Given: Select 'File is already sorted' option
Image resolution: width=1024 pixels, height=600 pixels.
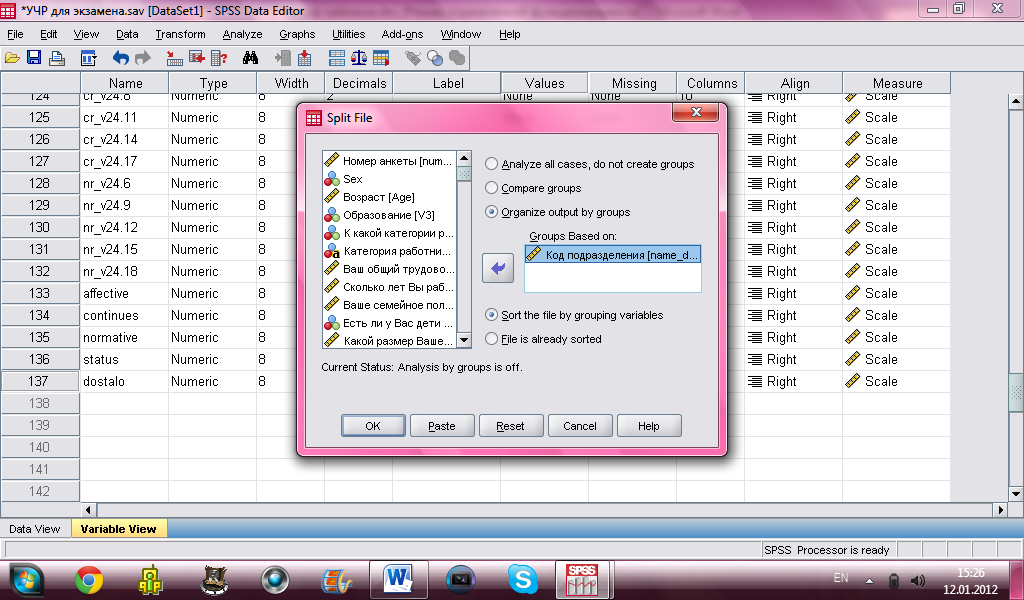Looking at the screenshot, I should point(543,339).
